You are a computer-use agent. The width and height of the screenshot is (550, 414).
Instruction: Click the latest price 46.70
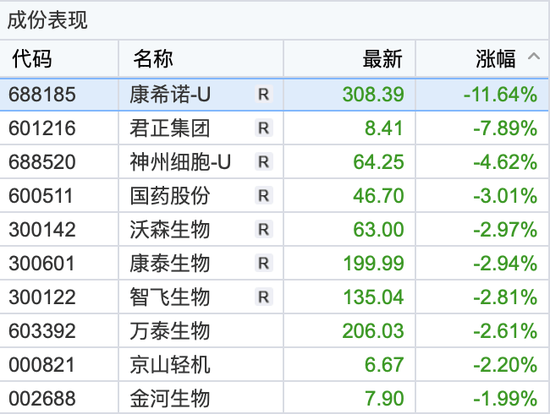379,196
